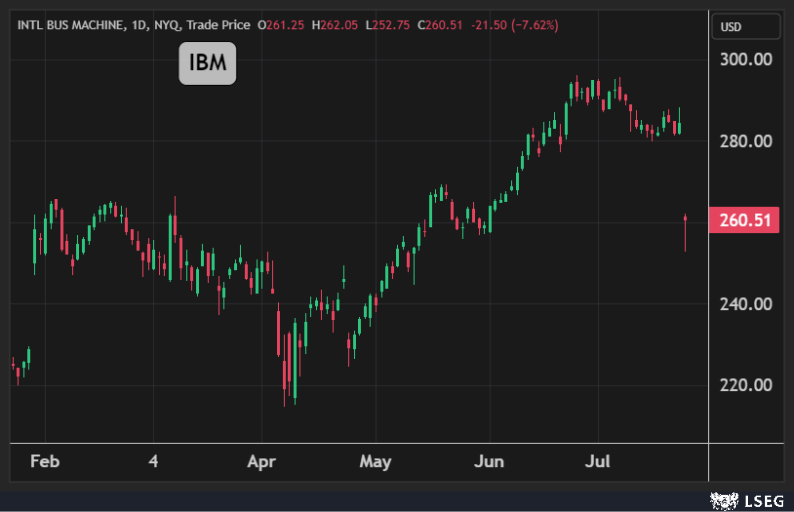Click the 300.00 price axis label

746,59
